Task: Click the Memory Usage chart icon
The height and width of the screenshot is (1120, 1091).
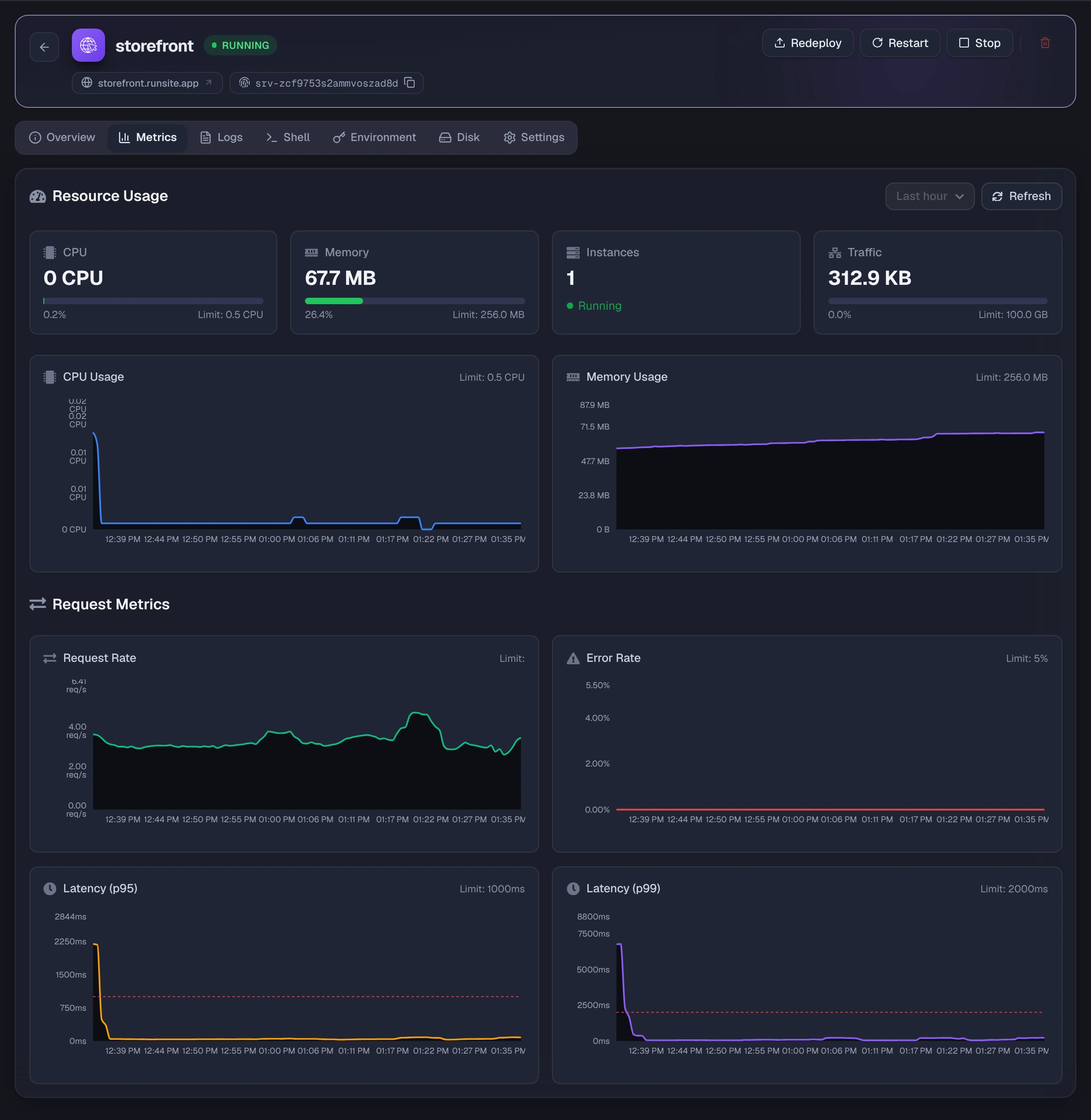Action: pyautogui.click(x=573, y=377)
